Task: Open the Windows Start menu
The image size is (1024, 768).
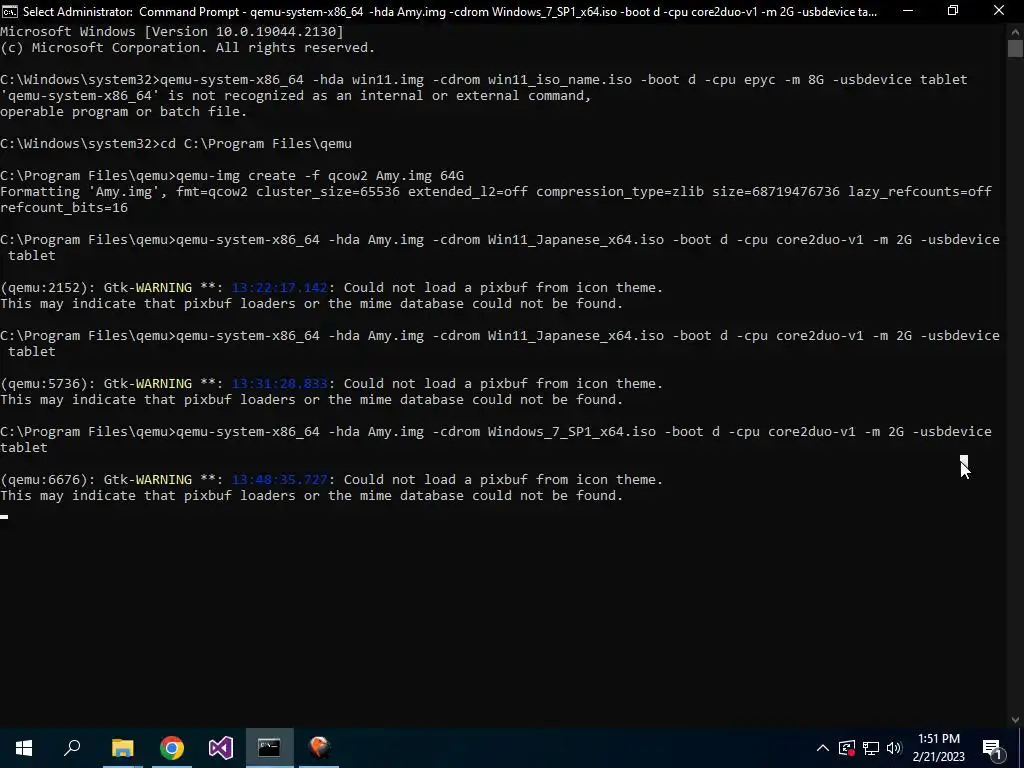Action: (x=24, y=748)
